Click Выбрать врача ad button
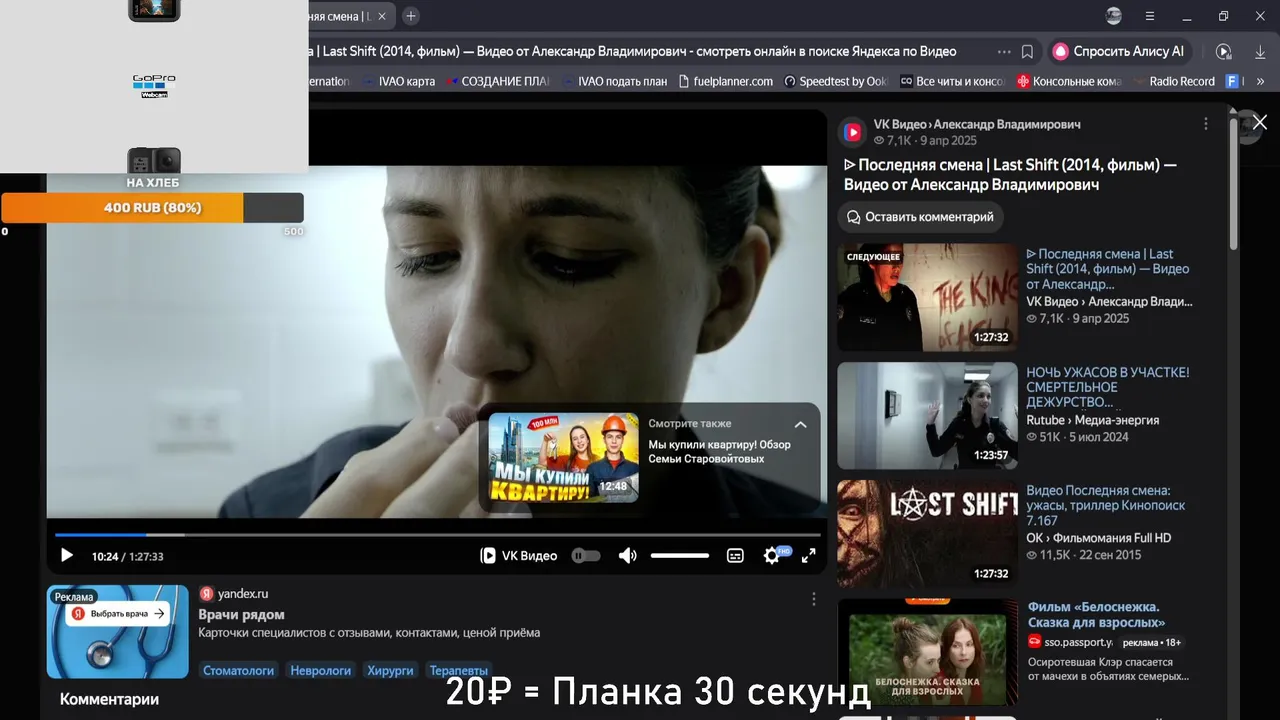Viewport: 1280px width, 720px height. (x=117, y=613)
